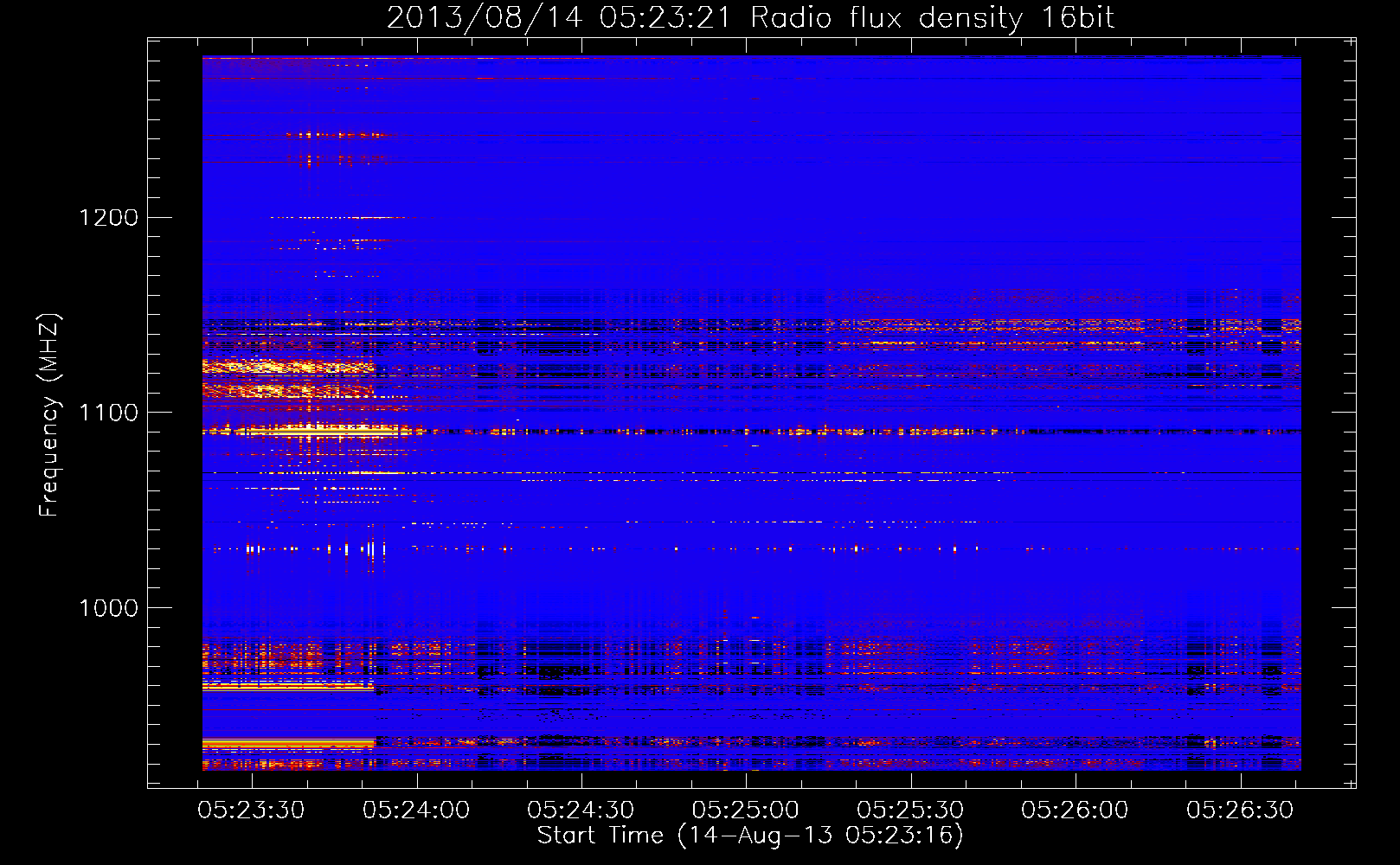Viewport: 1400px width, 865px height.
Task: Select the 1200 frequency tick label
Action: tap(108, 217)
